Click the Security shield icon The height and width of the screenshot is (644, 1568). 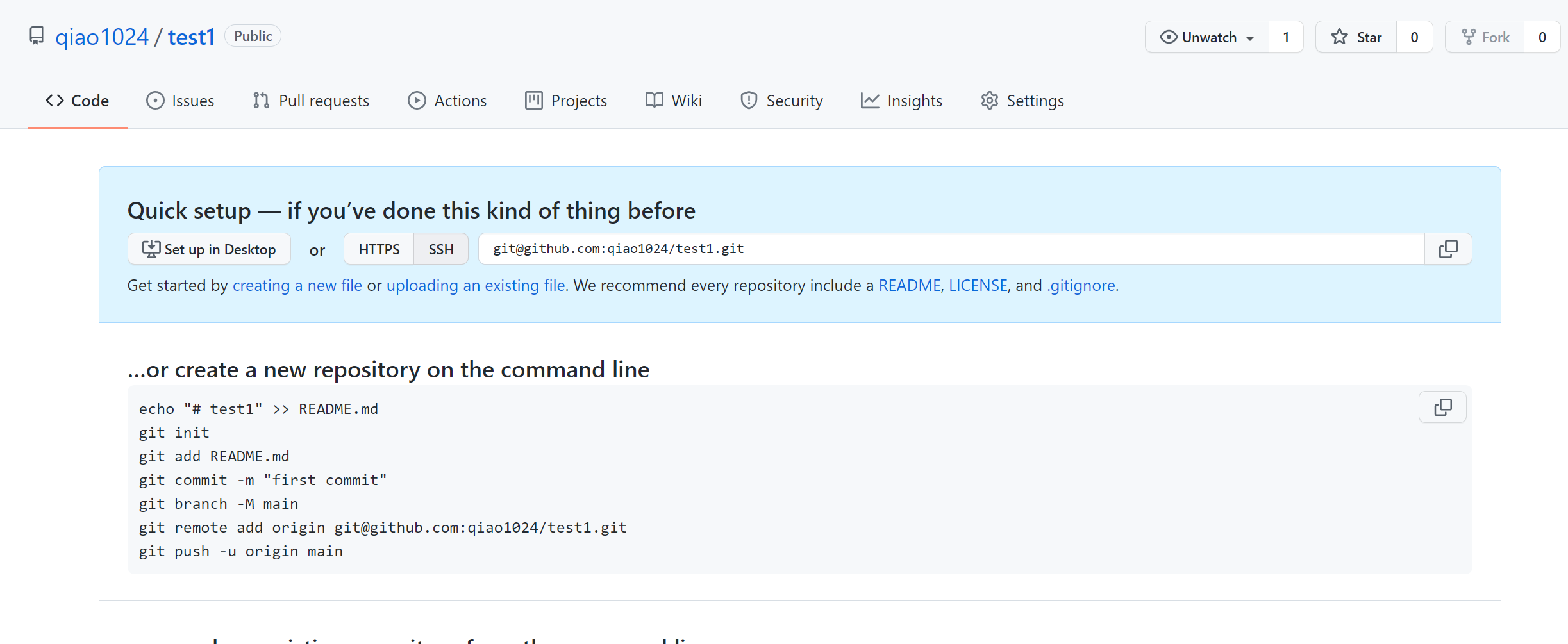[749, 101]
